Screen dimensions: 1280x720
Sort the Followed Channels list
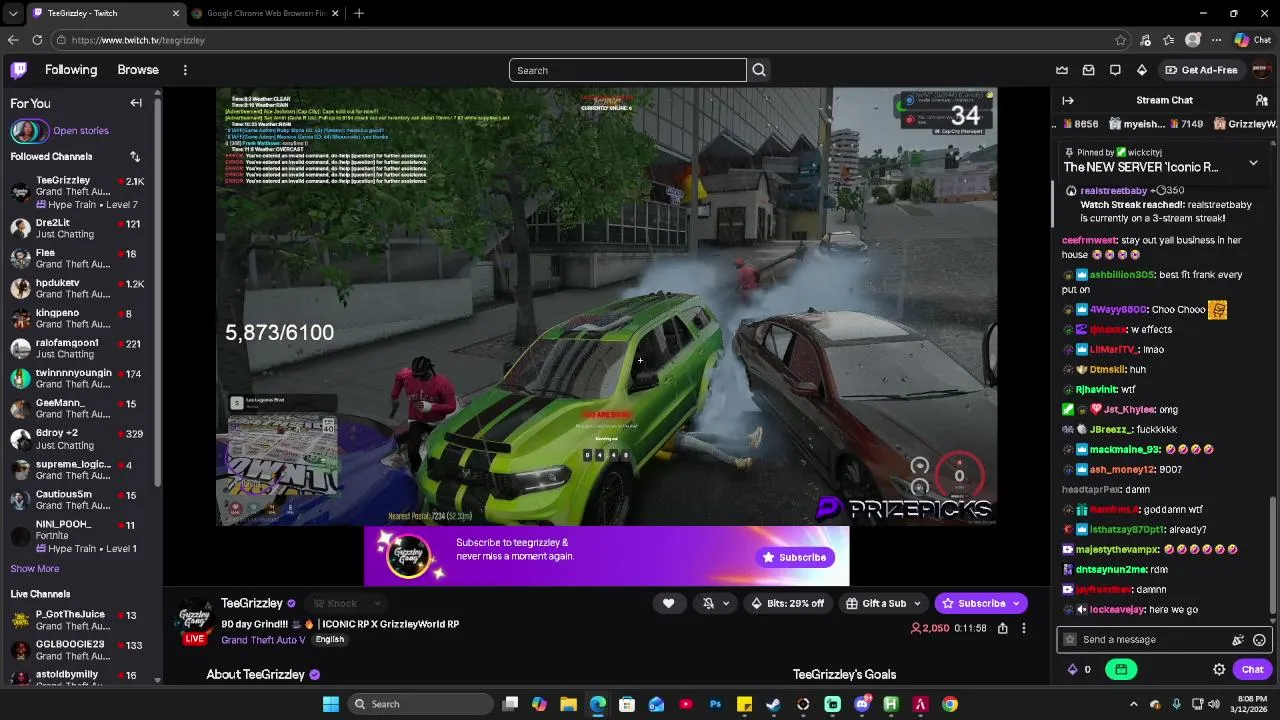[135, 157]
